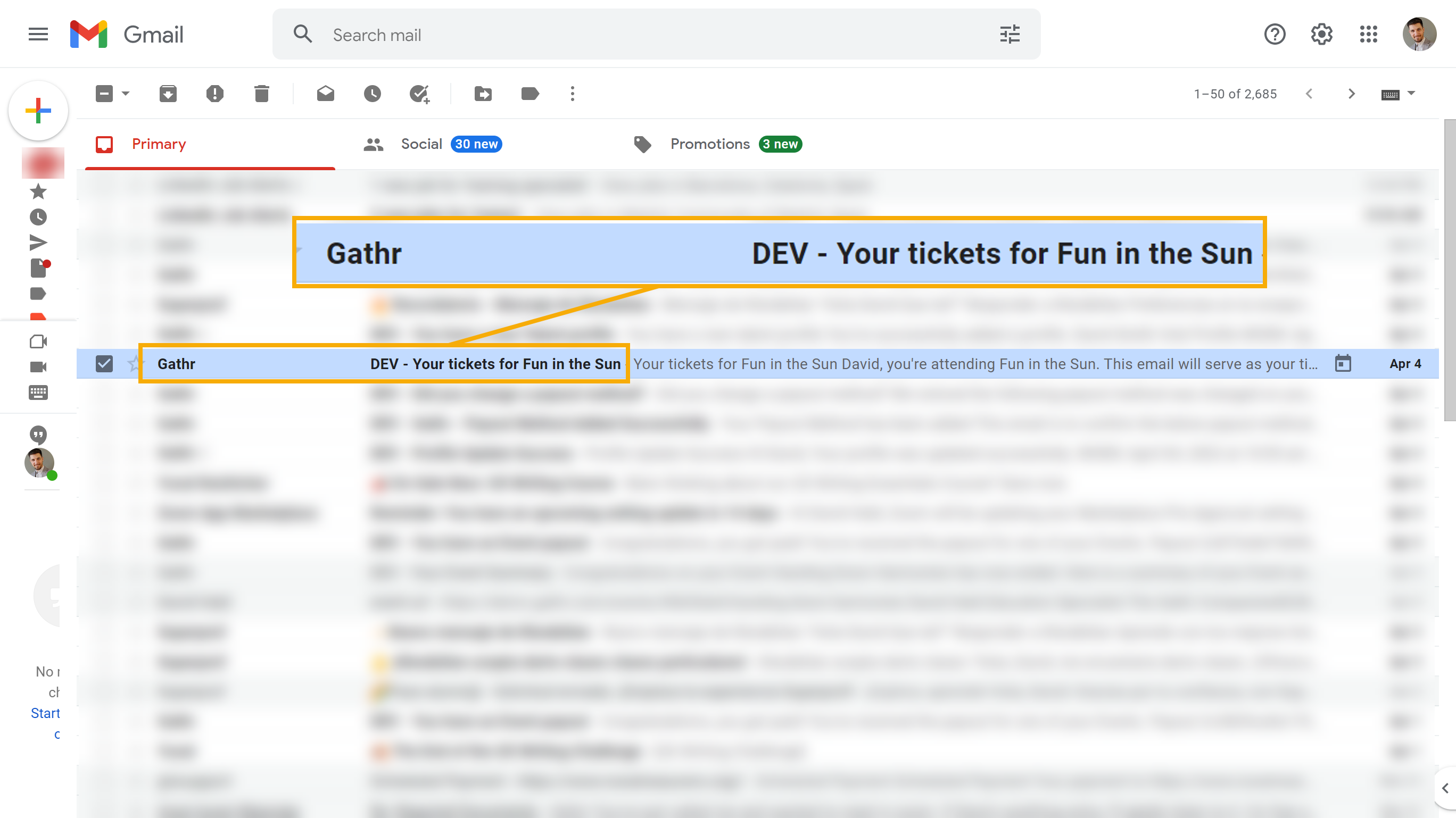The height and width of the screenshot is (818, 1456).
Task: Report spam using the exclamation icon
Action: [x=215, y=94]
